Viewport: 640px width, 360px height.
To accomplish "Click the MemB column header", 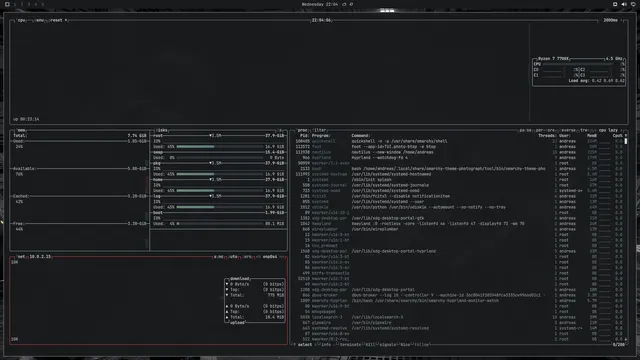I will click(592, 136).
